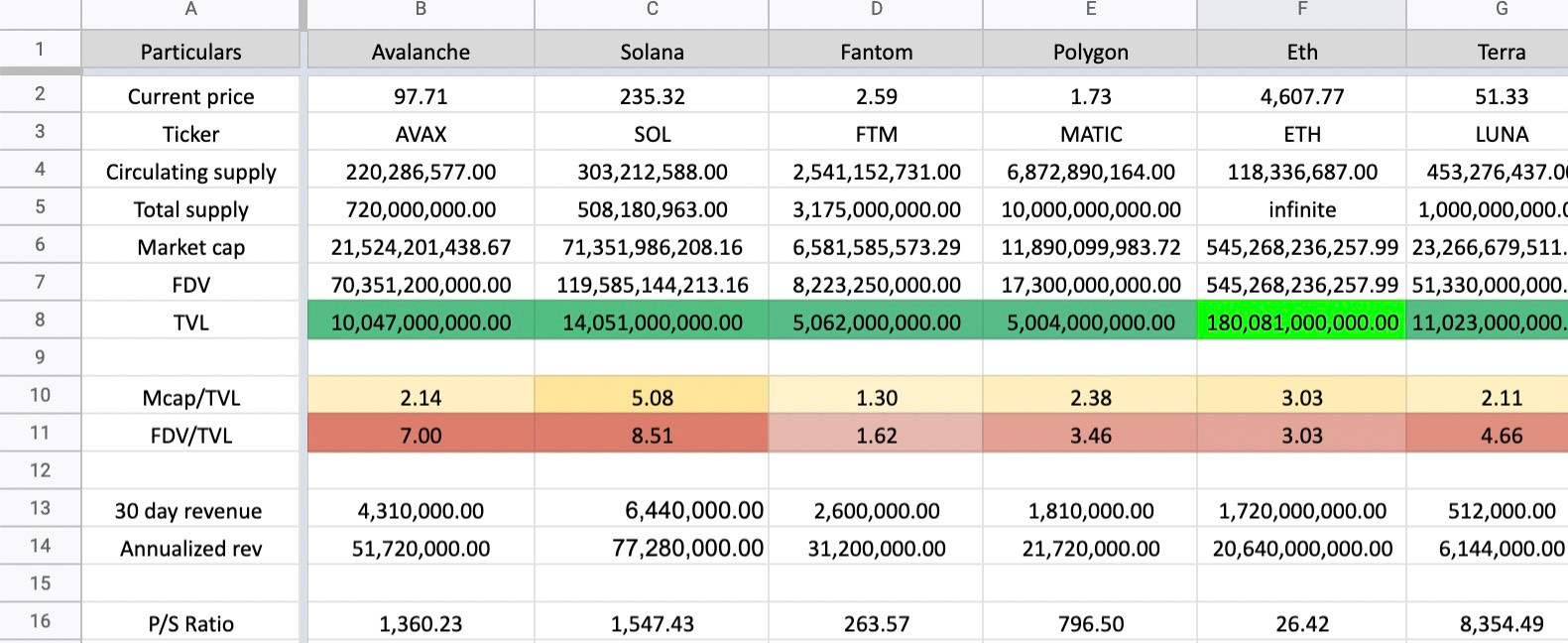This screenshot has height=643, width=1568.
Task: Select row 16 header
Action: tap(40, 622)
